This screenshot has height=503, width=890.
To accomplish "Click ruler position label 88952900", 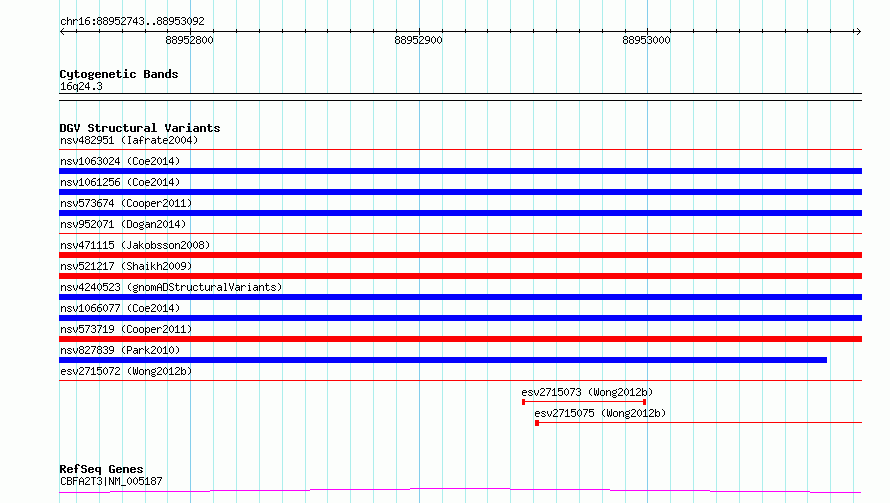I will click(418, 40).
